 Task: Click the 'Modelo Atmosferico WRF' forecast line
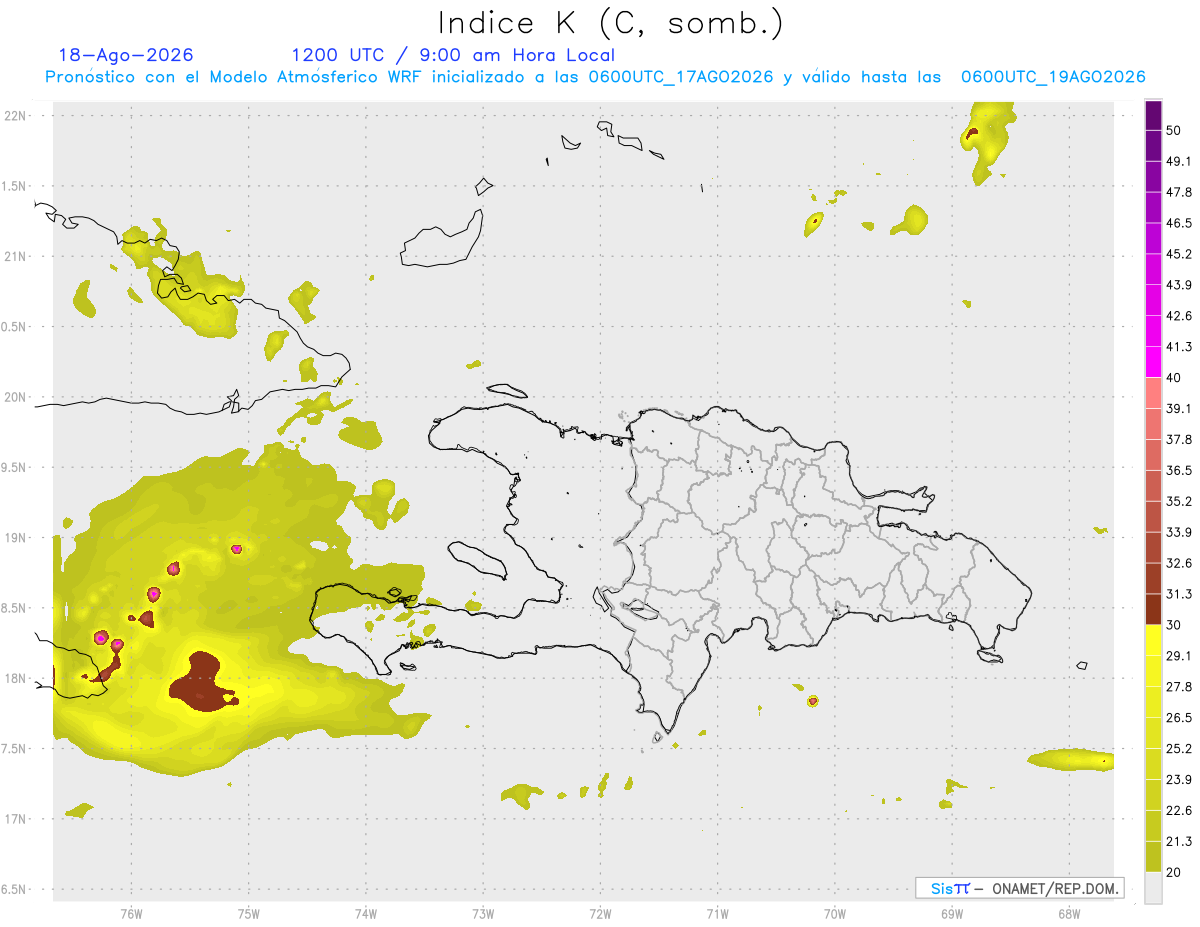coord(595,77)
